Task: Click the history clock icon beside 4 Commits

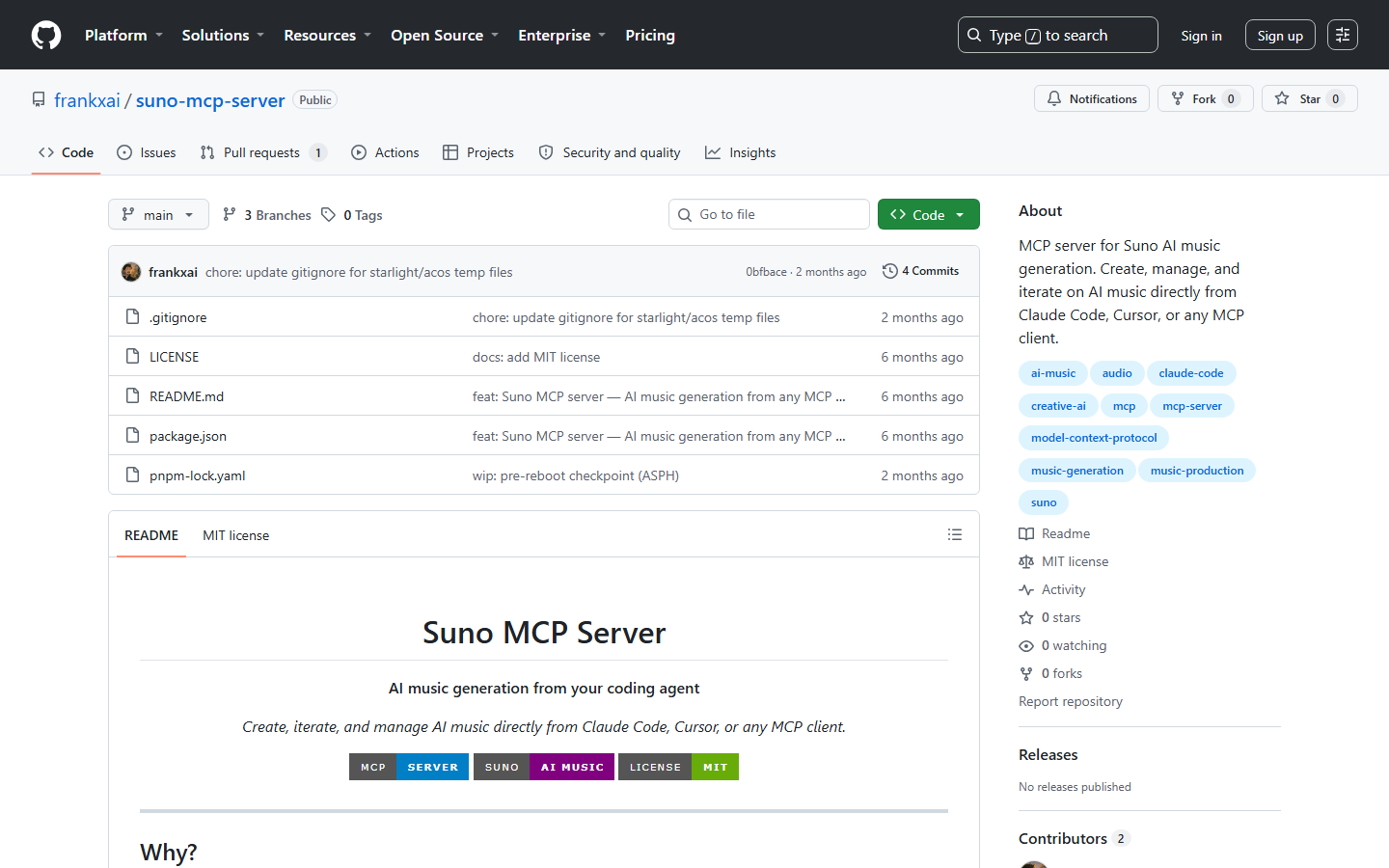Action: [x=890, y=271]
